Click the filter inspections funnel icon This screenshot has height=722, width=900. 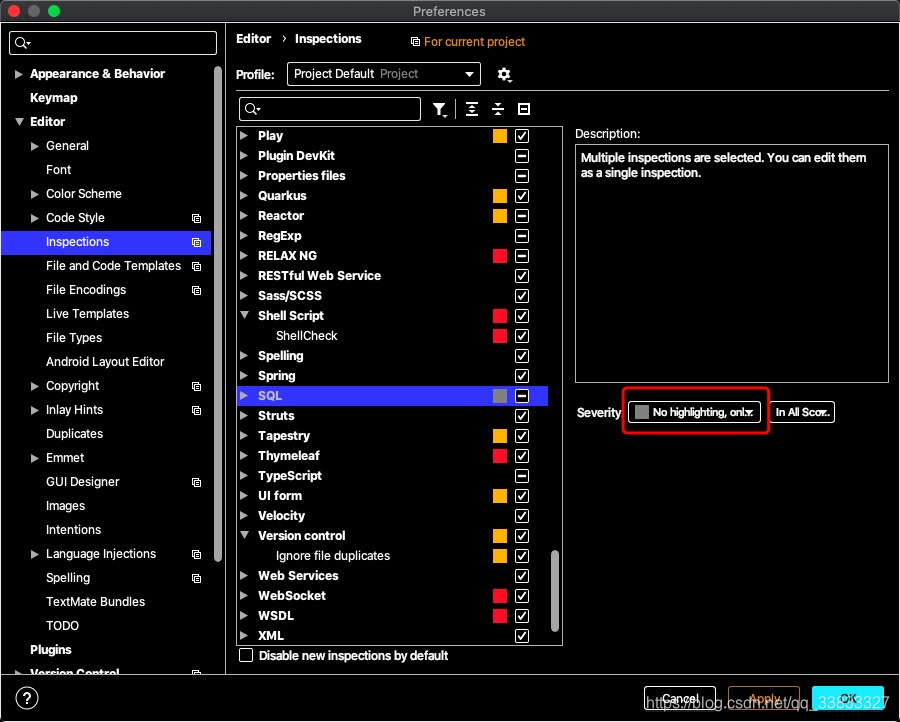439,109
